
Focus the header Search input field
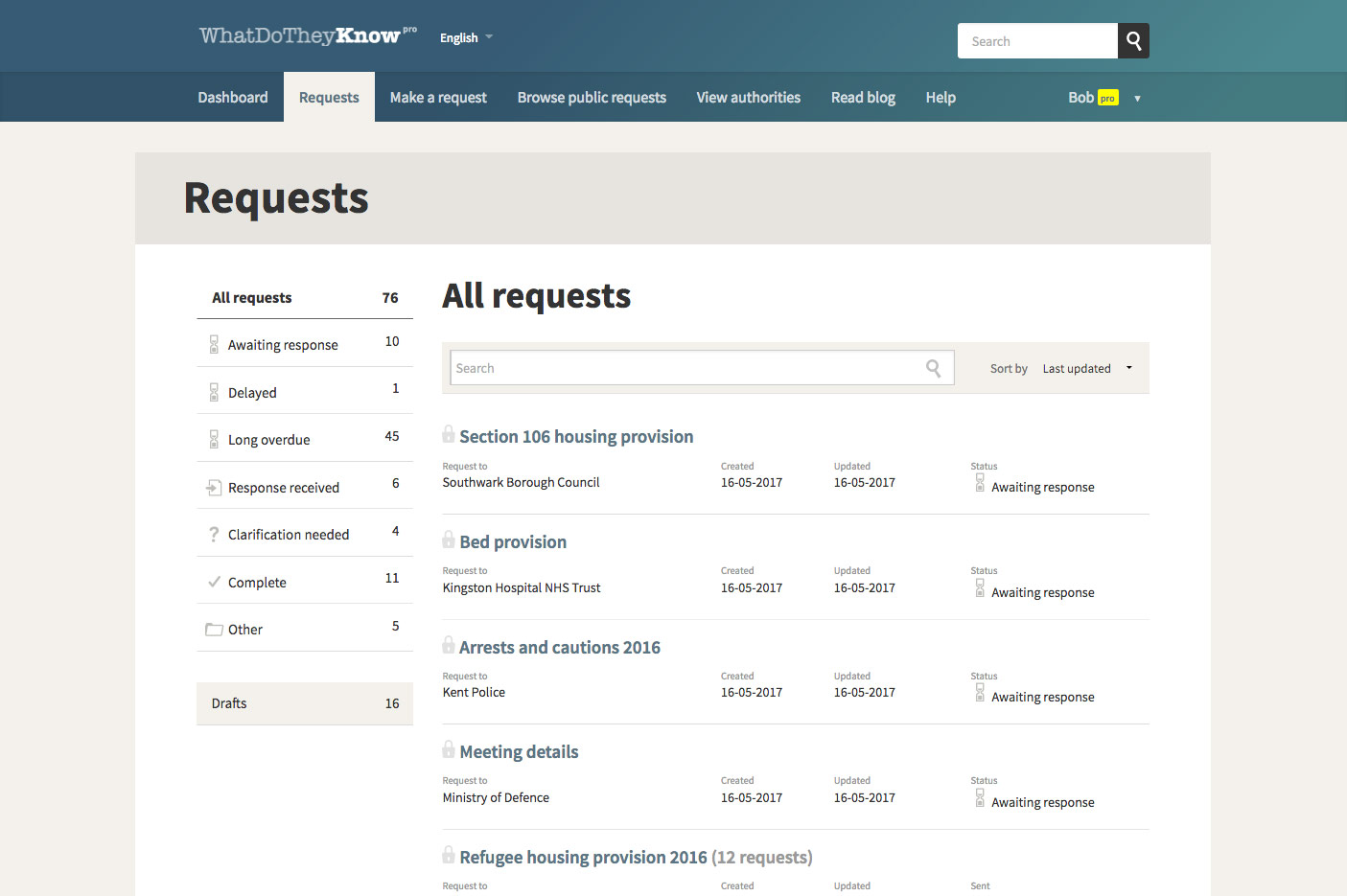1037,41
